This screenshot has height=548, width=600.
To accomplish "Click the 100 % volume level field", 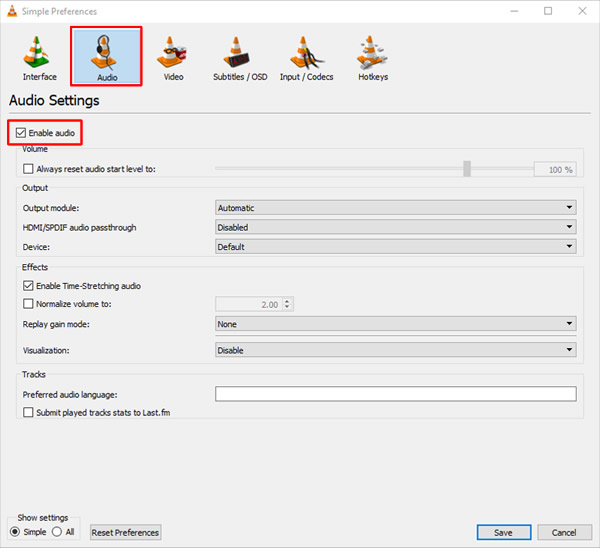I will (555, 169).
